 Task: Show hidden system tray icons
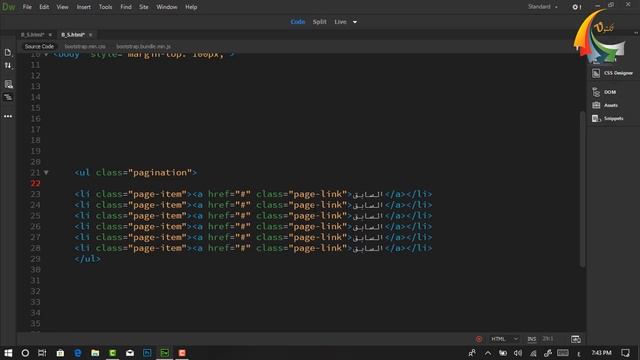coord(488,353)
